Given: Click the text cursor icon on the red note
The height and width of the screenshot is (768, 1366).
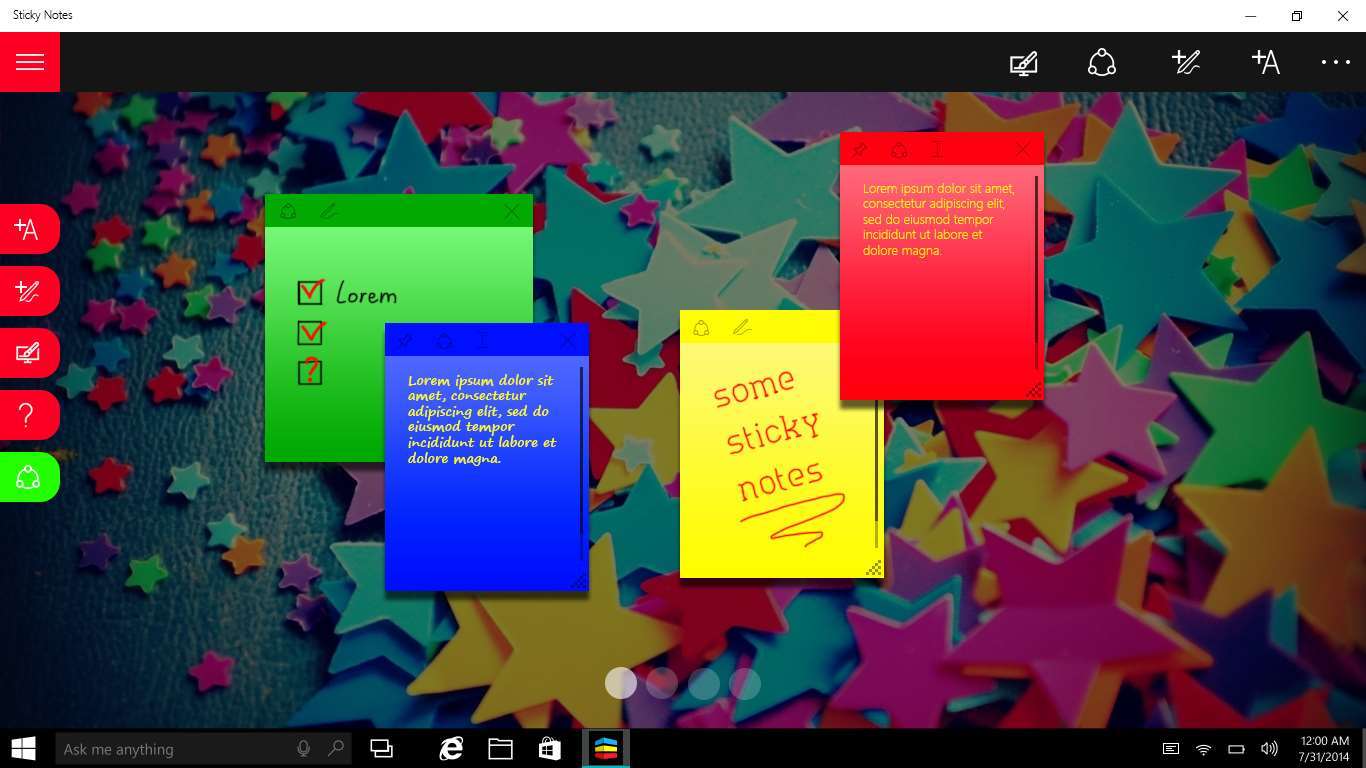Looking at the screenshot, I should point(937,150).
